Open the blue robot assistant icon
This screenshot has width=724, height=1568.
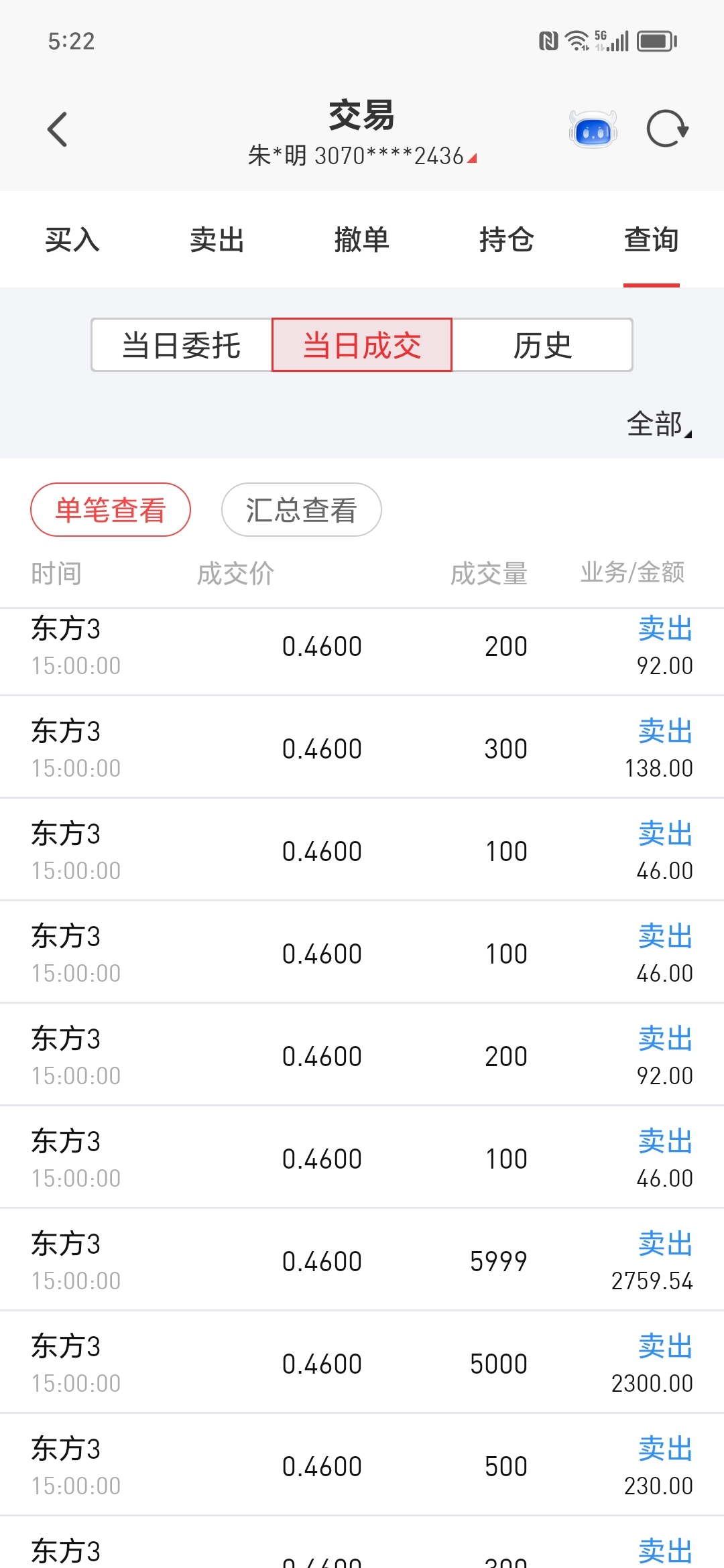593,129
